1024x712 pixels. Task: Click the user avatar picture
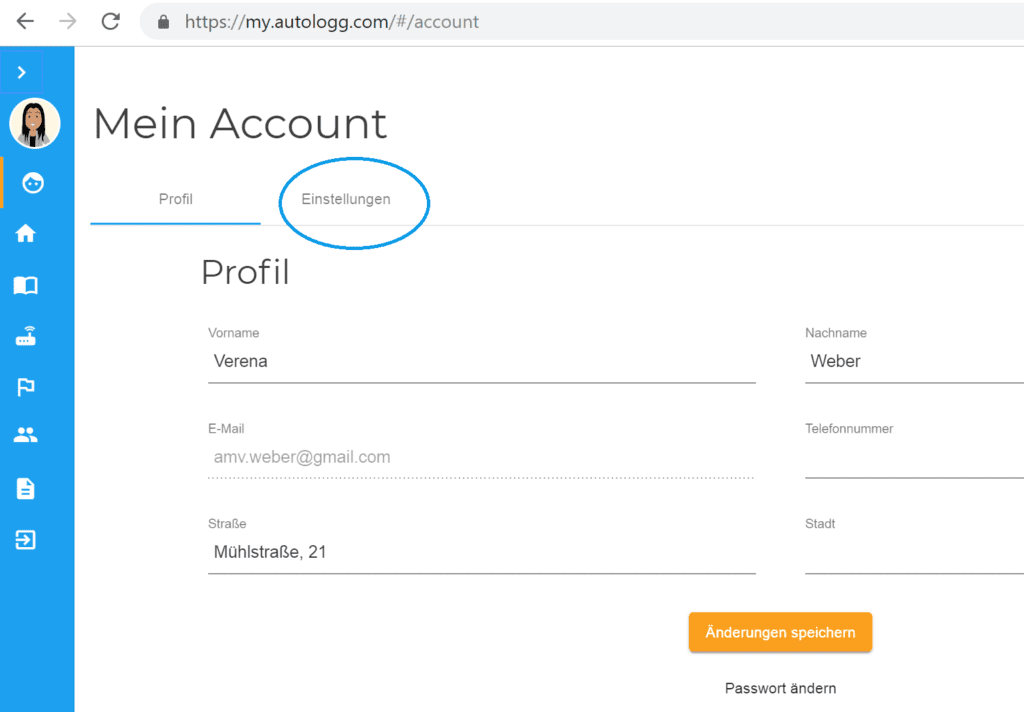[x=35, y=124]
